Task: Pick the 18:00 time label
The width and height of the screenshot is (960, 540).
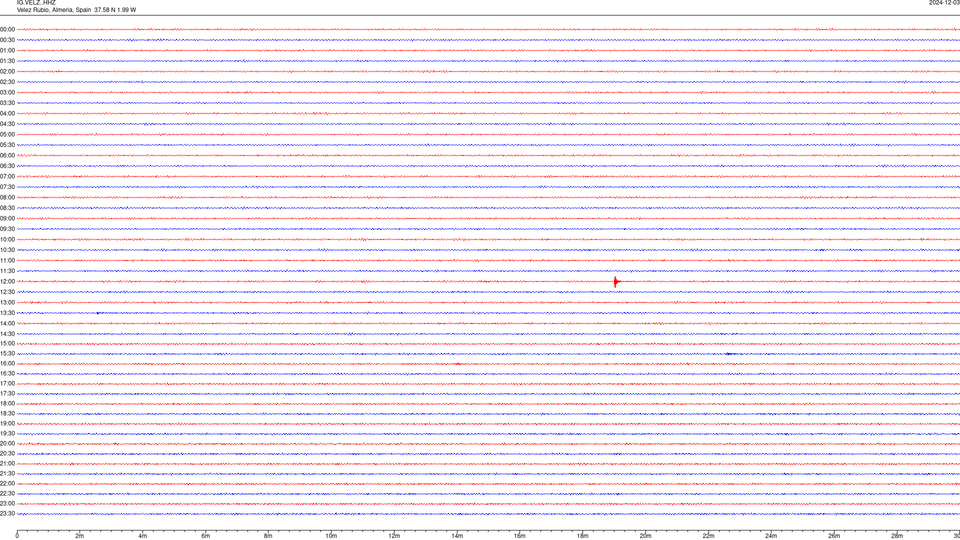Action: pyautogui.click(x=7, y=403)
